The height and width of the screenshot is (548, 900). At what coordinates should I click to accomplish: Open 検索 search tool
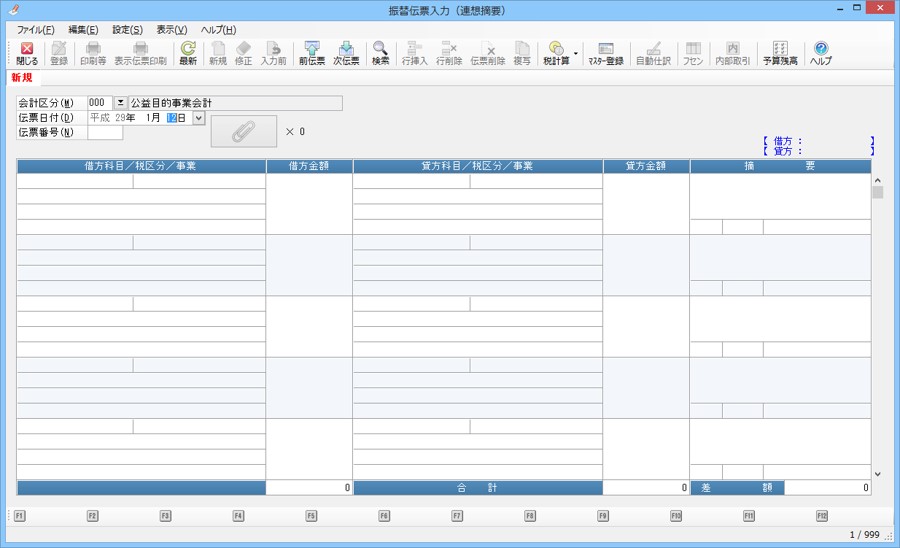click(380, 53)
